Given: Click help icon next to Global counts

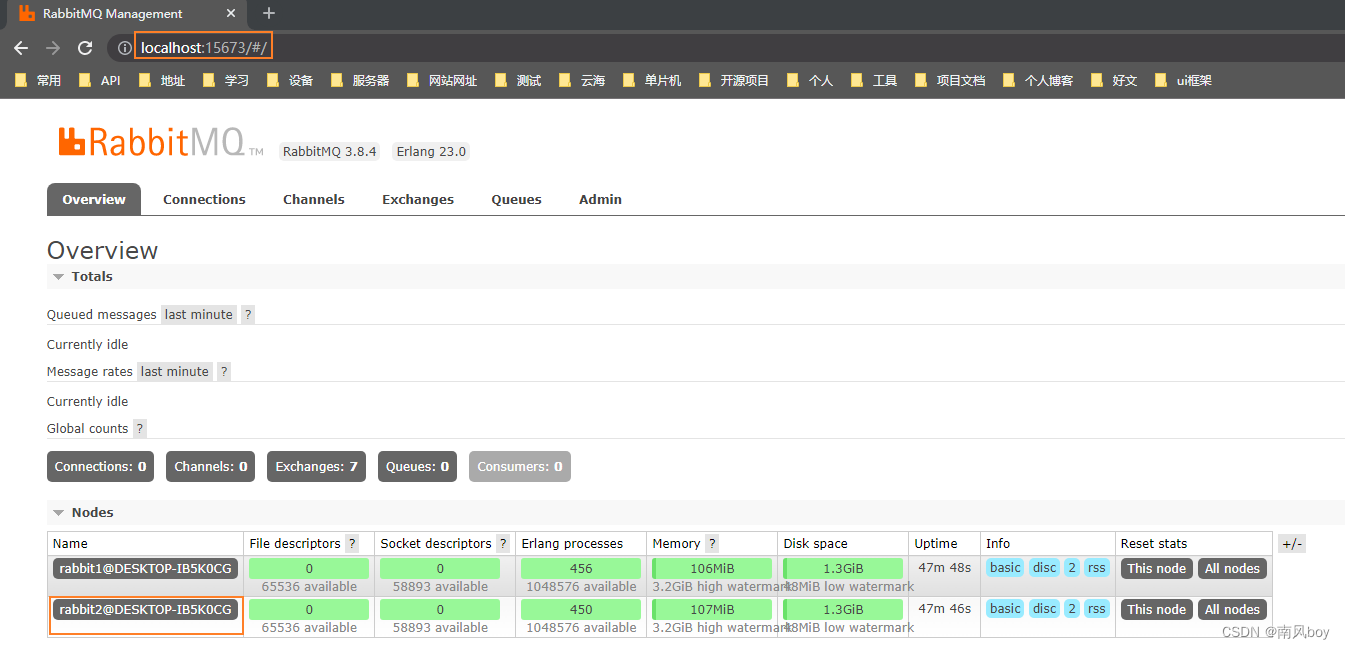Looking at the screenshot, I should tap(140, 428).
